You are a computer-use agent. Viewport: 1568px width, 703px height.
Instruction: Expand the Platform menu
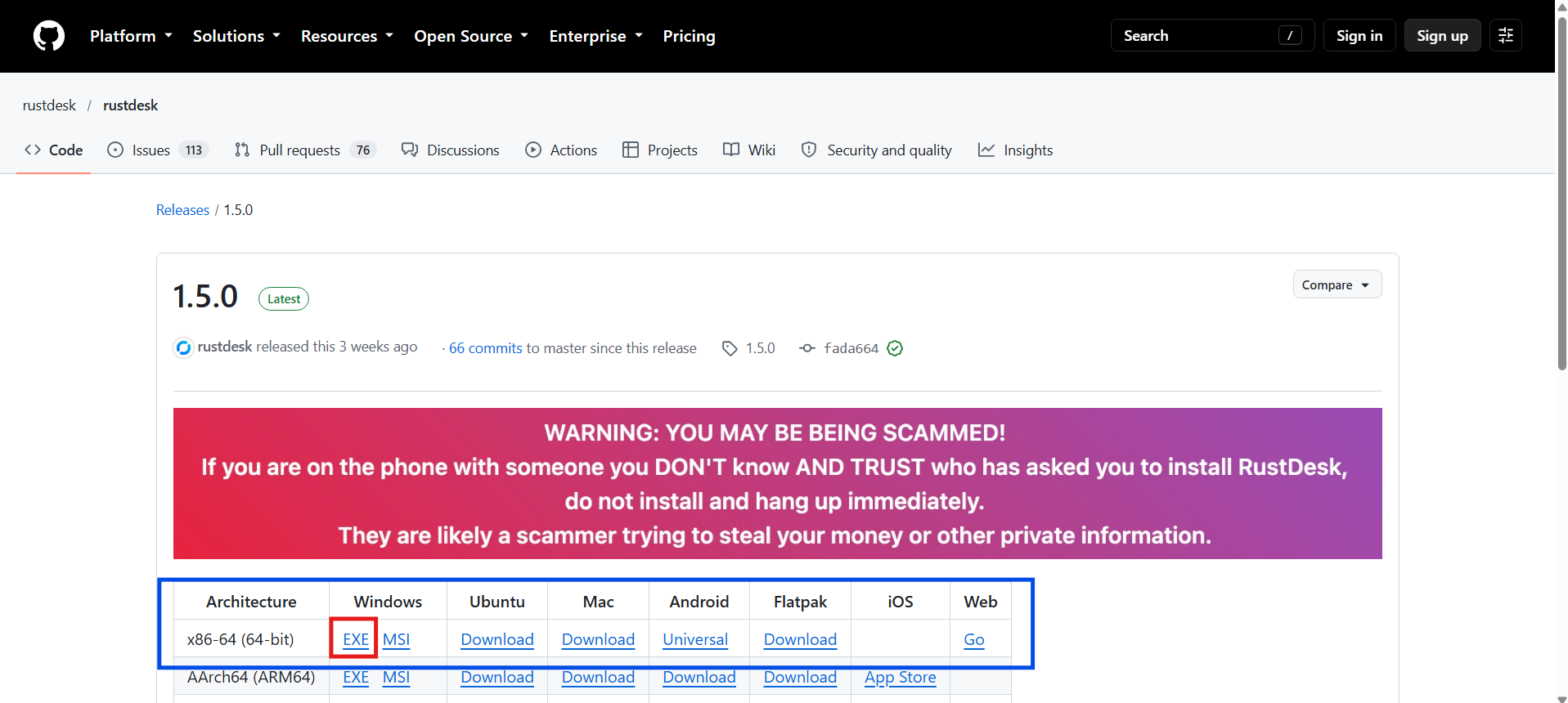[x=131, y=36]
